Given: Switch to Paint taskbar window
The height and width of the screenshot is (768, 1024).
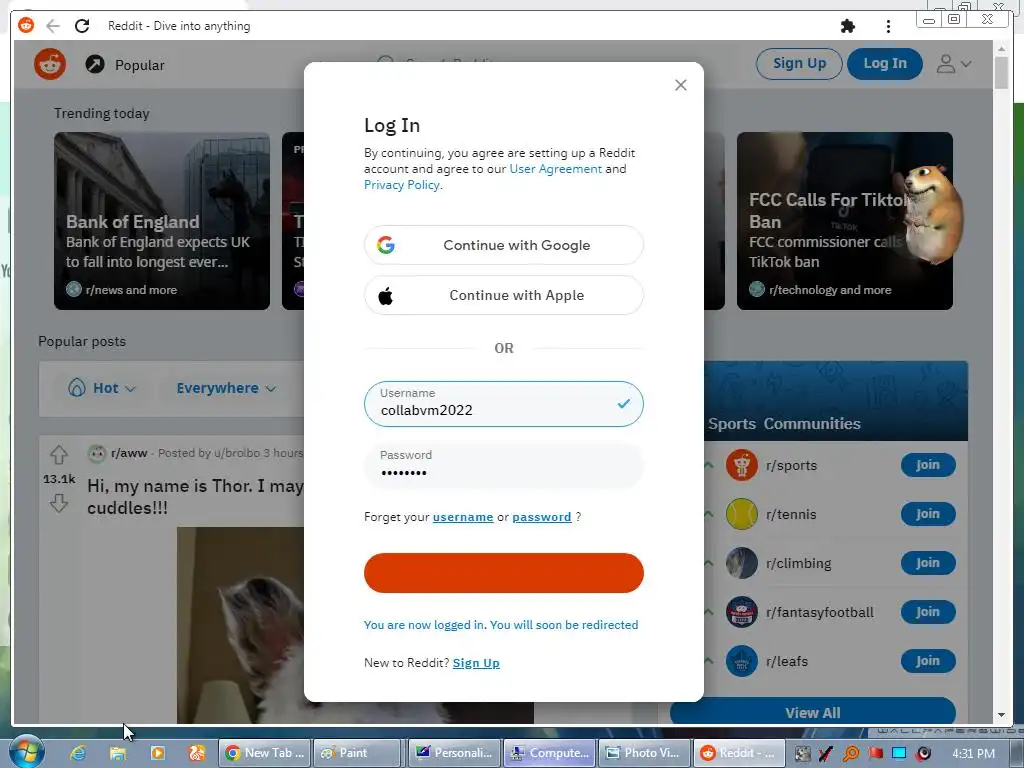Looking at the screenshot, I should click(x=357, y=753).
